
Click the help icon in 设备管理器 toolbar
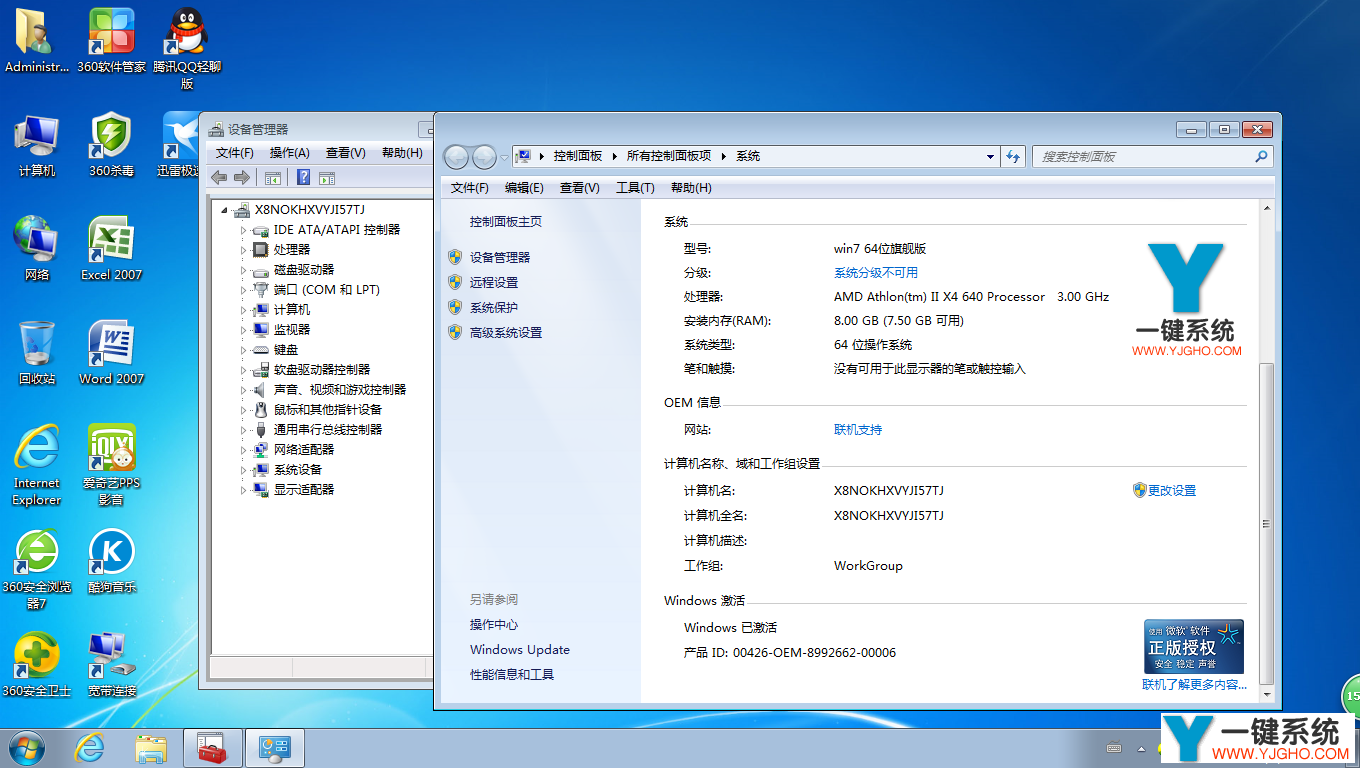click(303, 178)
